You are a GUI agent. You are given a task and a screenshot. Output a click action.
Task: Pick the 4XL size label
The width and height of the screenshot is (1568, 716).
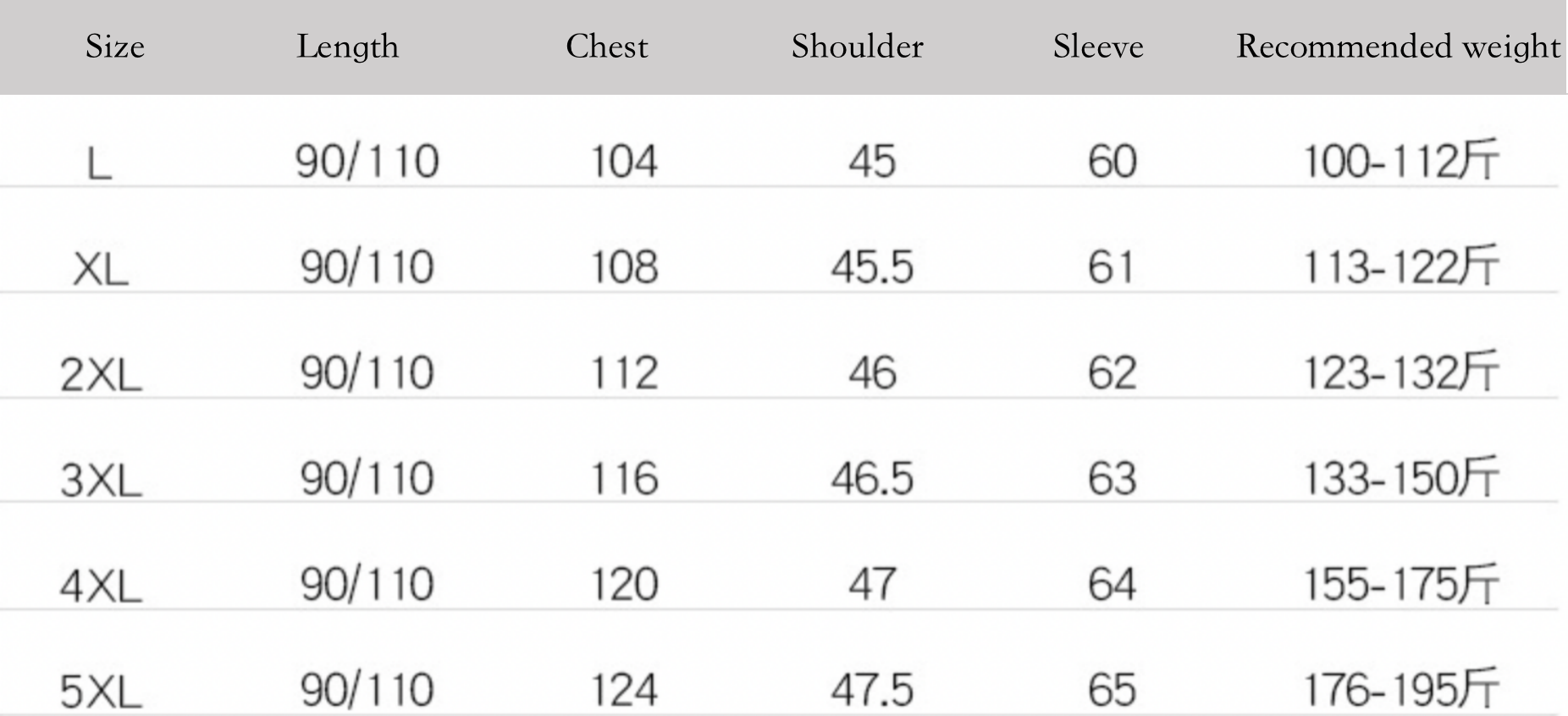coord(101,587)
